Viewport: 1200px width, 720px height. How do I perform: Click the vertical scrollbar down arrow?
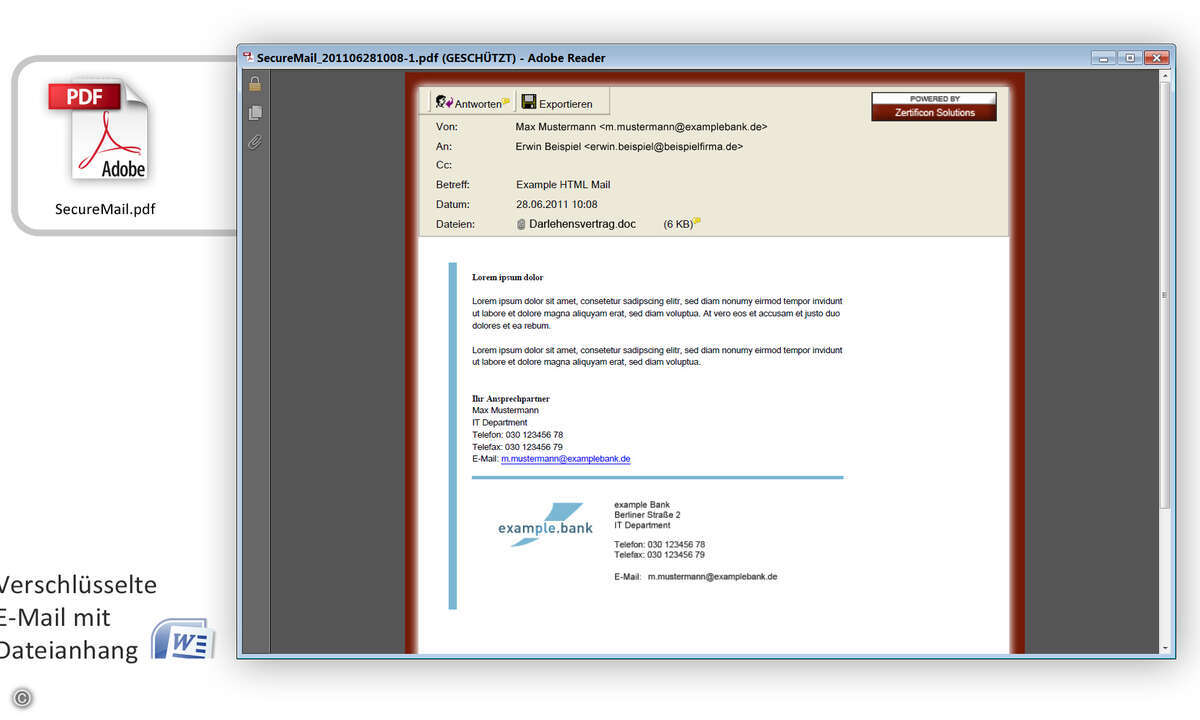point(1165,648)
